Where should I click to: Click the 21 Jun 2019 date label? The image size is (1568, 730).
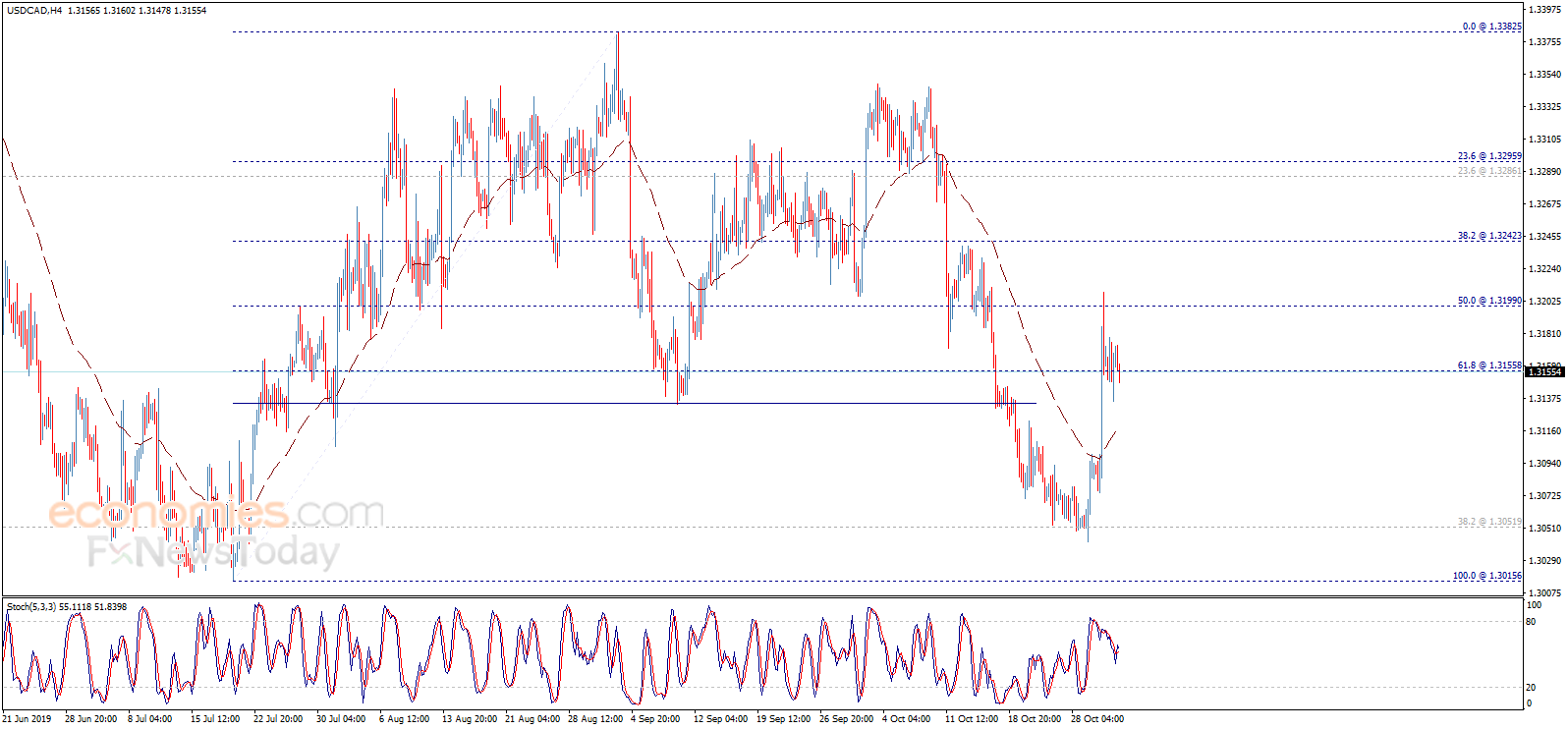[x=27, y=719]
